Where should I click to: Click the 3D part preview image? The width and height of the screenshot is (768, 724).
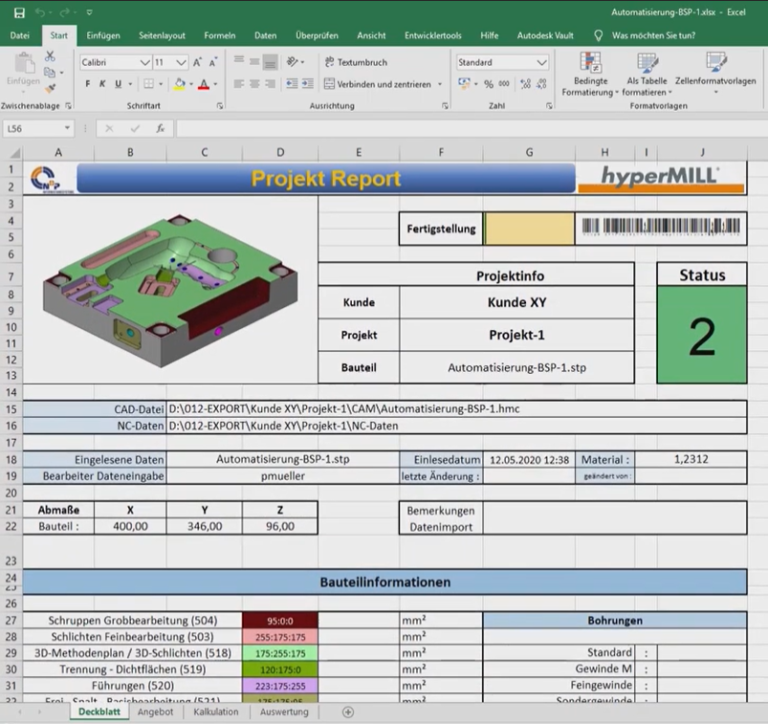(170, 290)
